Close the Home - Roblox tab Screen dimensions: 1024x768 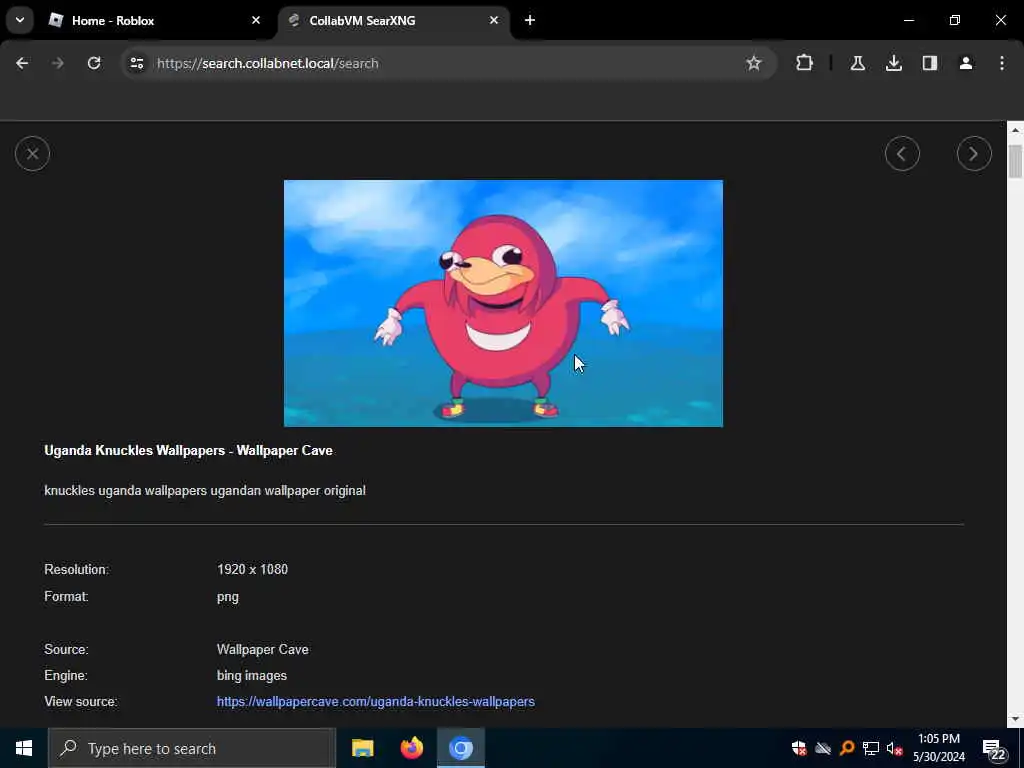coord(256,21)
